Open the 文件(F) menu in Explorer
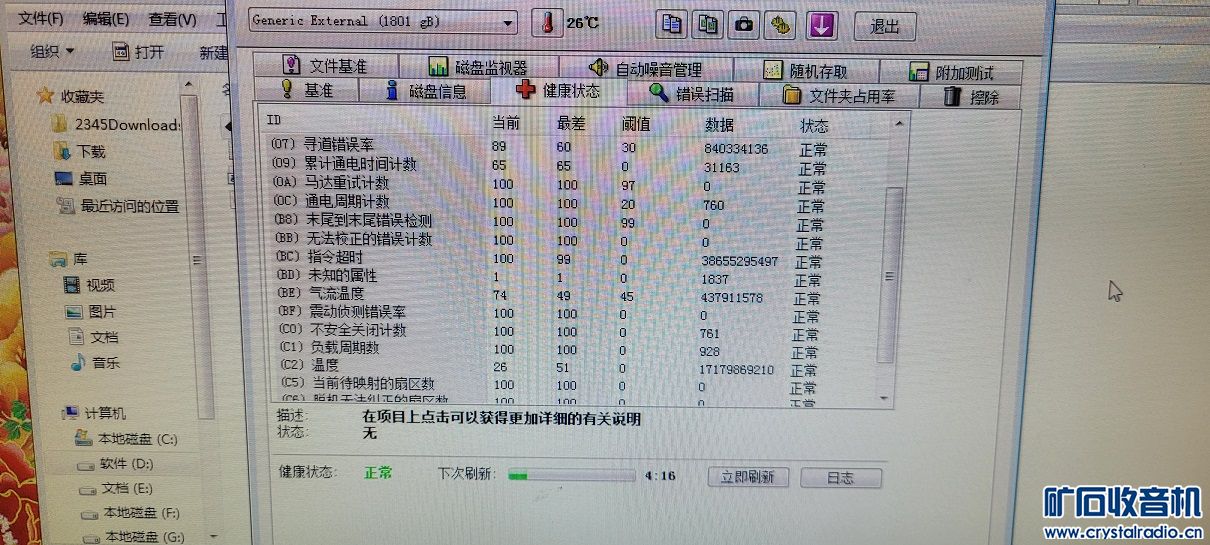The height and width of the screenshot is (545, 1210). [40, 18]
